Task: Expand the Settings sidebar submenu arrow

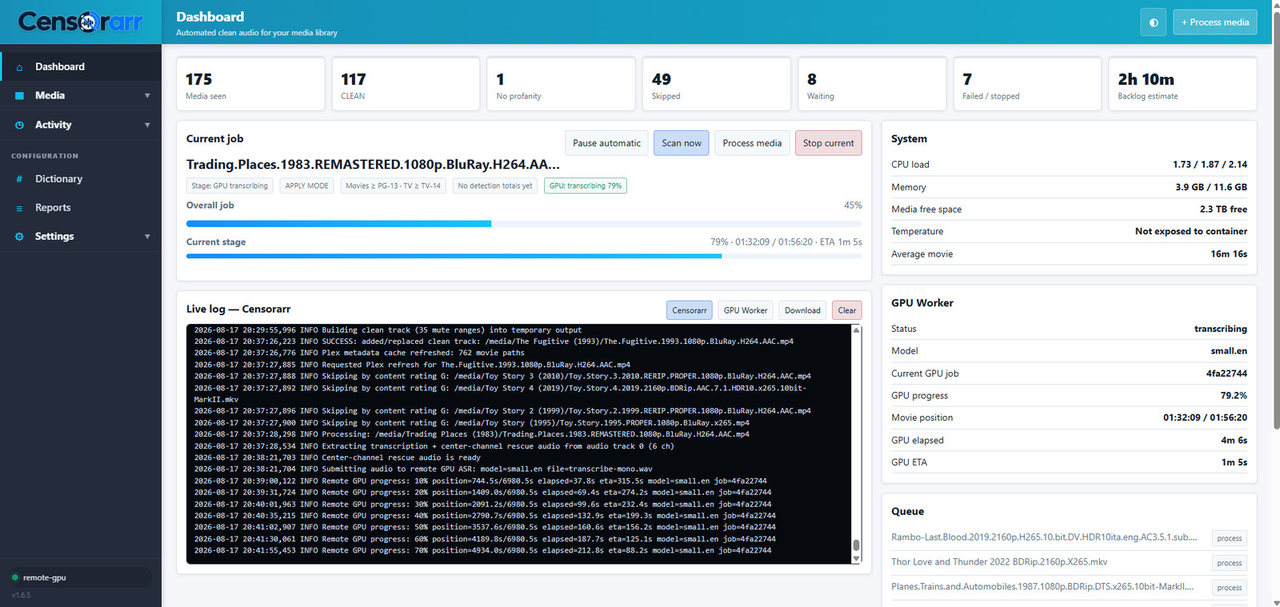Action: pyautogui.click(x=147, y=237)
